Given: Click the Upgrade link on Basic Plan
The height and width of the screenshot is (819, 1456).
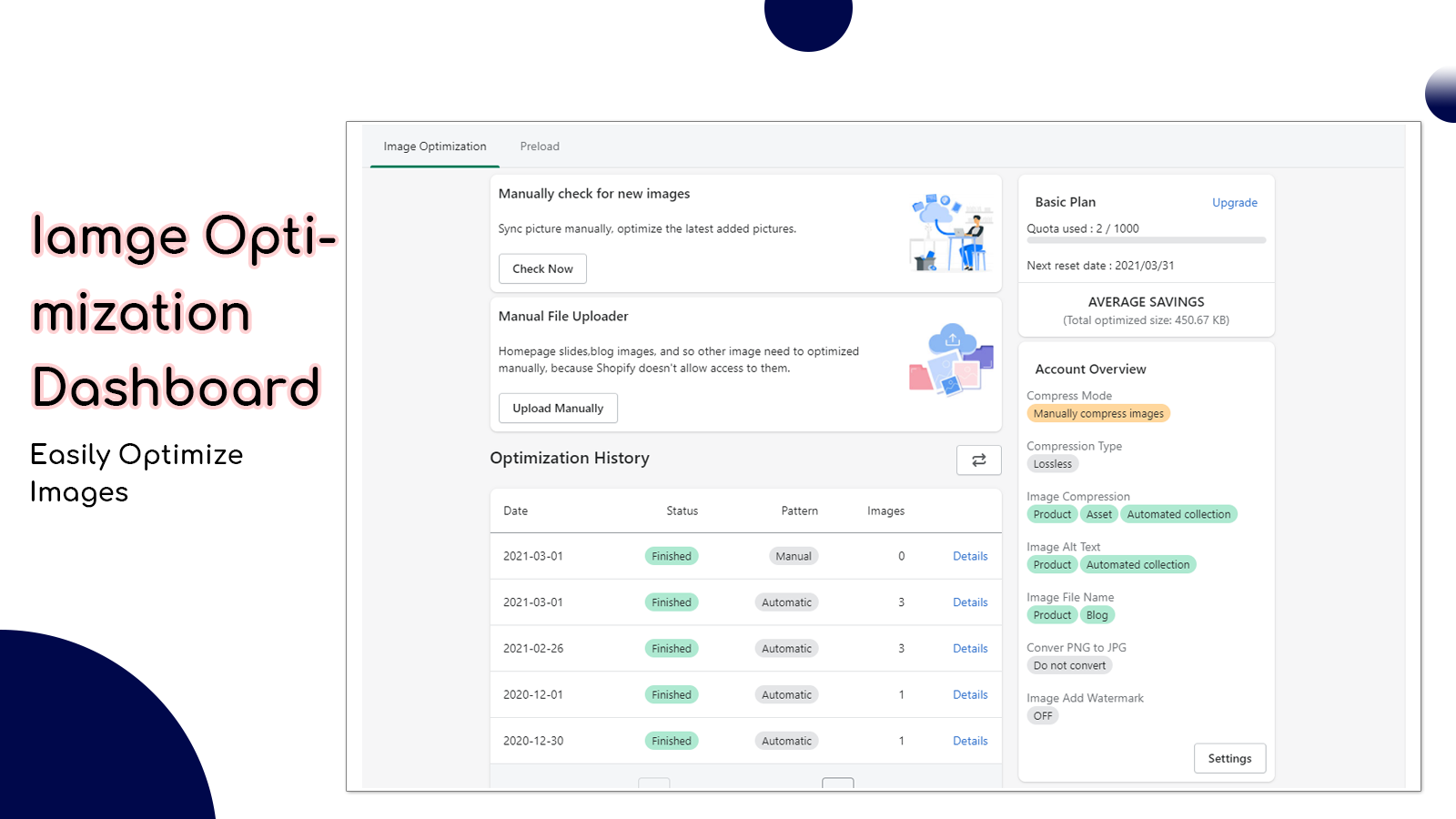Looking at the screenshot, I should pyautogui.click(x=1234, y=202).
